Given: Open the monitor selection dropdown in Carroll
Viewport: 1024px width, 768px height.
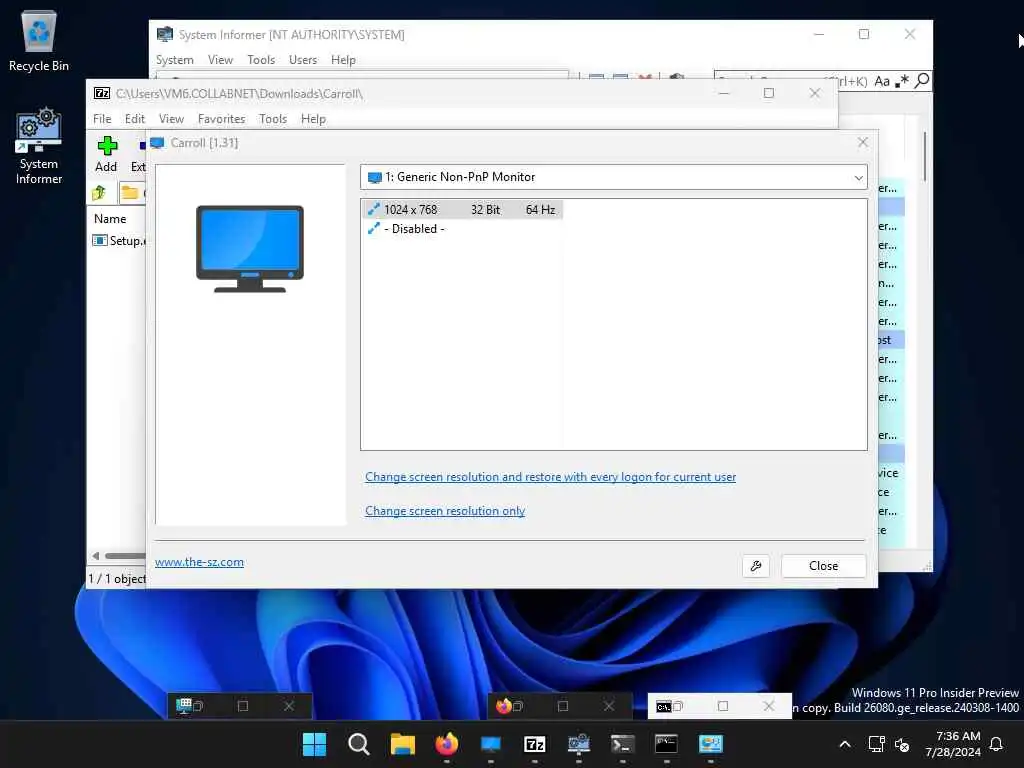Looking at the screenshot, I should [613, 177].
